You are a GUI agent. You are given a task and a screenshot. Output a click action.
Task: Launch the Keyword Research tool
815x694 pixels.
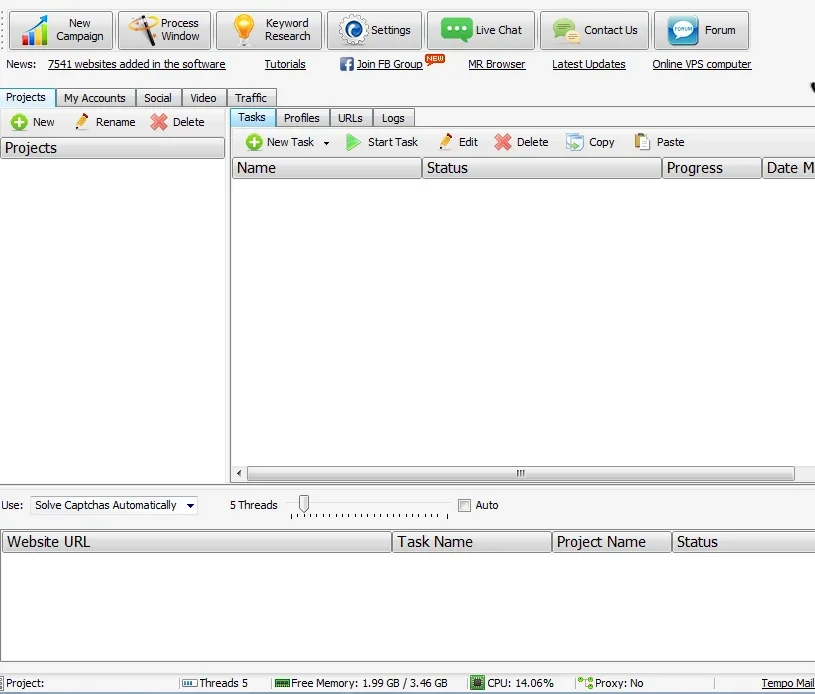coord(269,30)
